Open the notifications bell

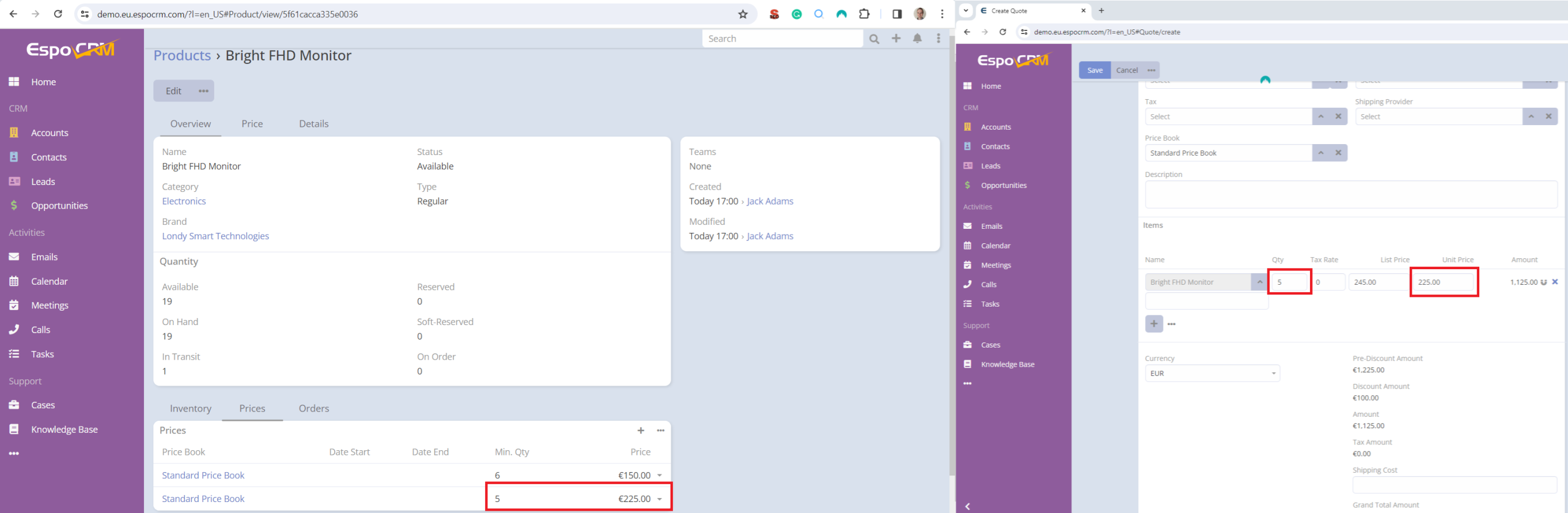point(917,39)
